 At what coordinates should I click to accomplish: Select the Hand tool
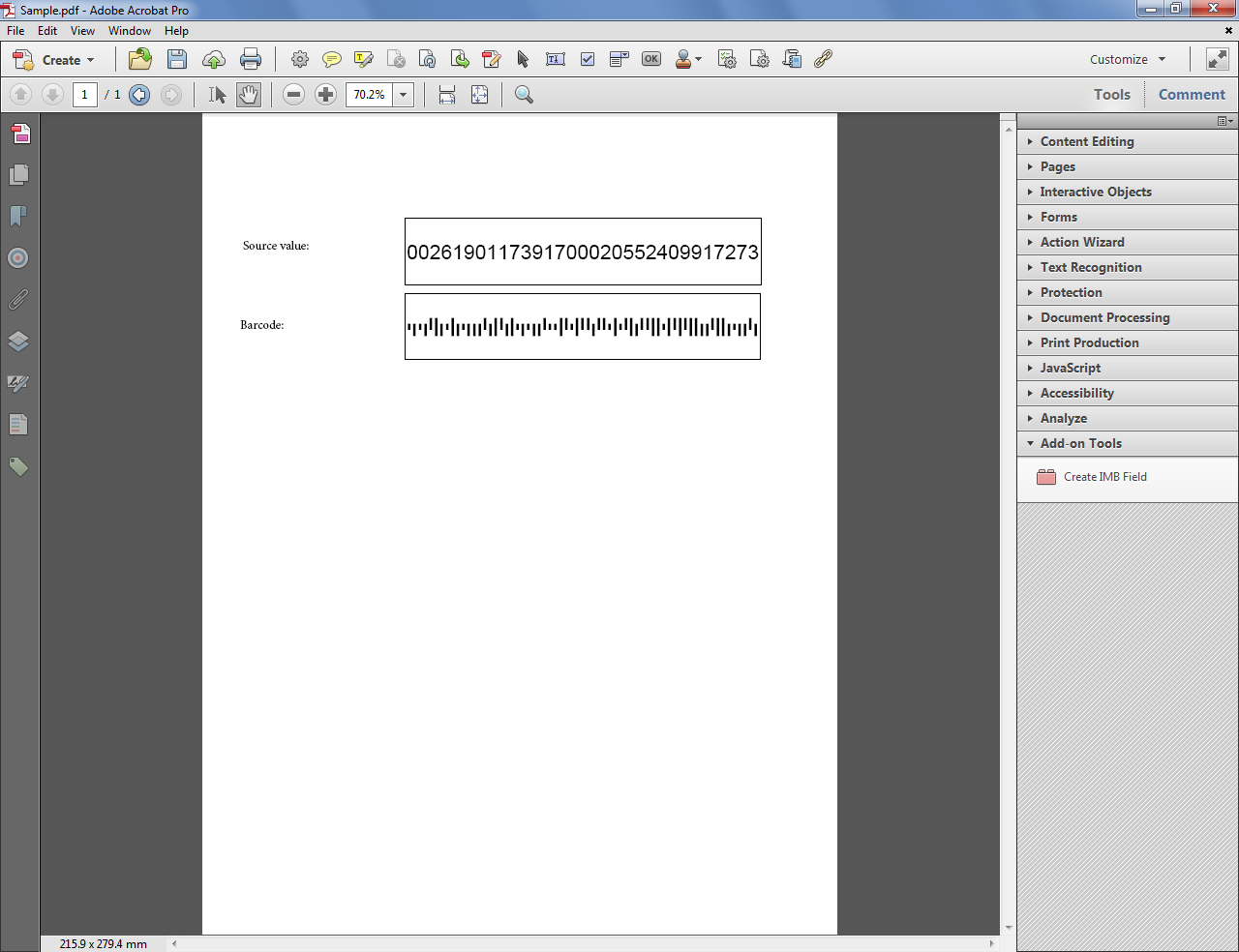point(249,95)
